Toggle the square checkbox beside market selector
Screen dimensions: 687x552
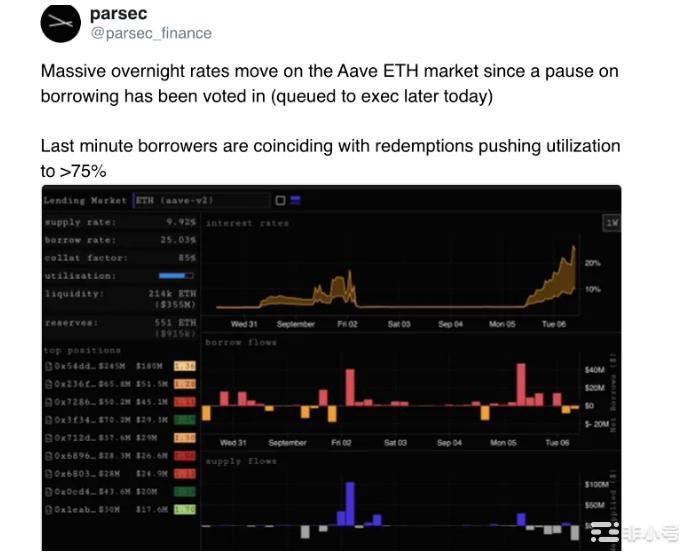pyautogui.click(x=280, y=200)
